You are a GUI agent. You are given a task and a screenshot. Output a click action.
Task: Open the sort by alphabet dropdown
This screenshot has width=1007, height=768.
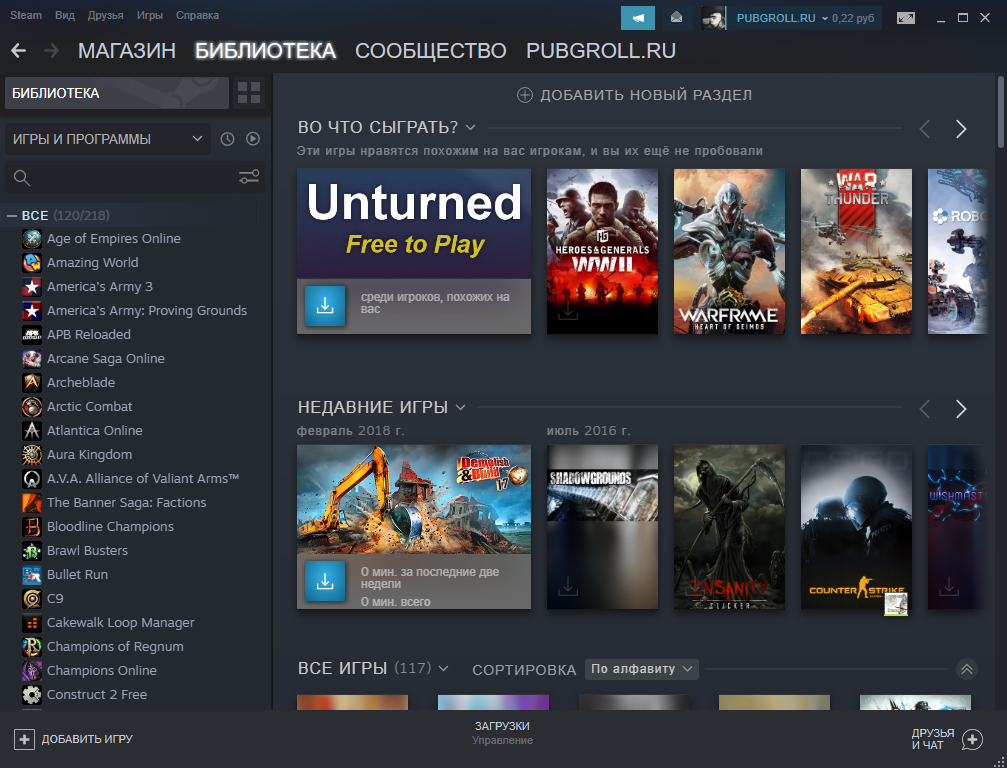(x=642, y=669)
